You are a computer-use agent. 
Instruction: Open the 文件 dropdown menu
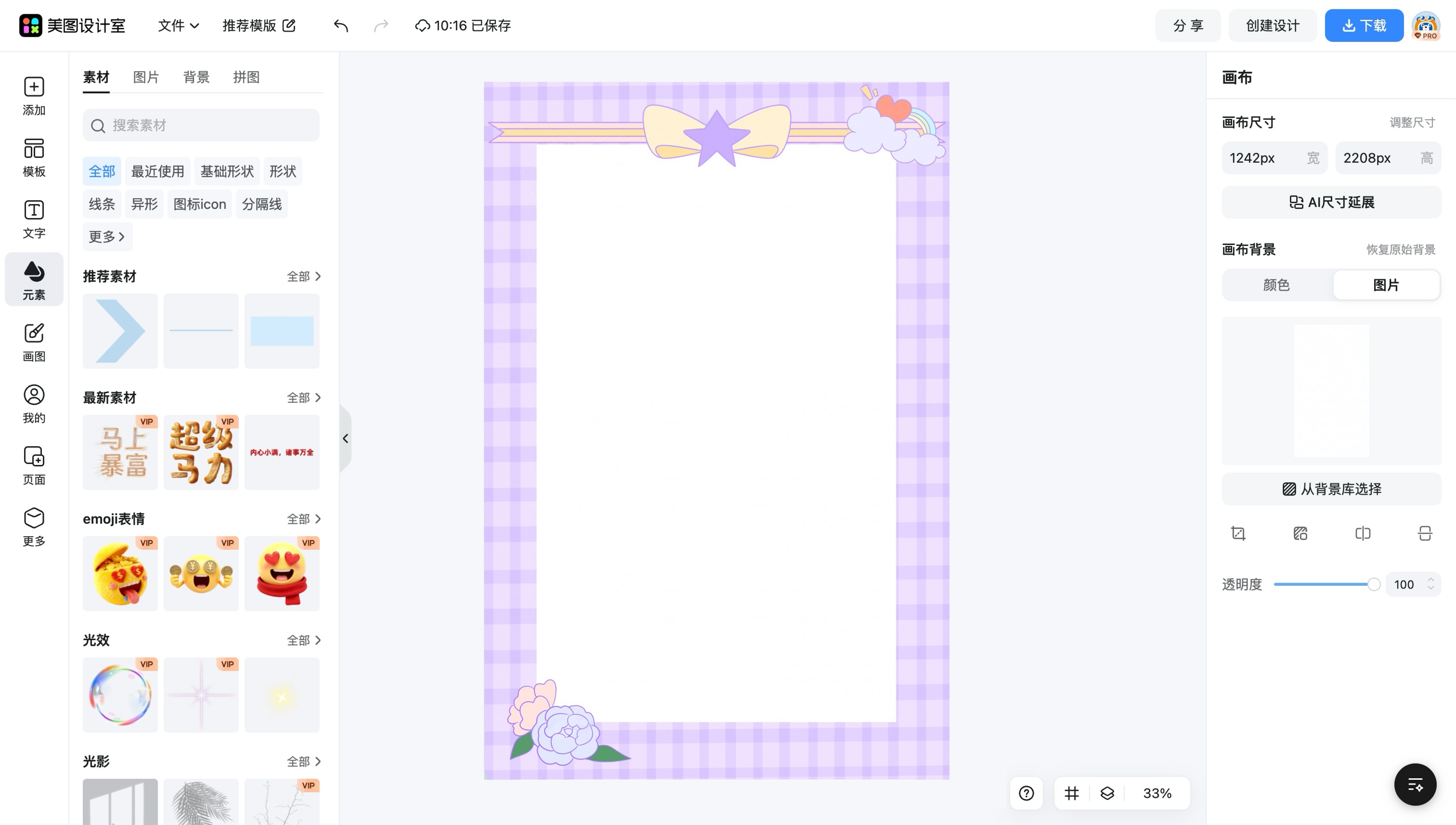coord(178,26)
